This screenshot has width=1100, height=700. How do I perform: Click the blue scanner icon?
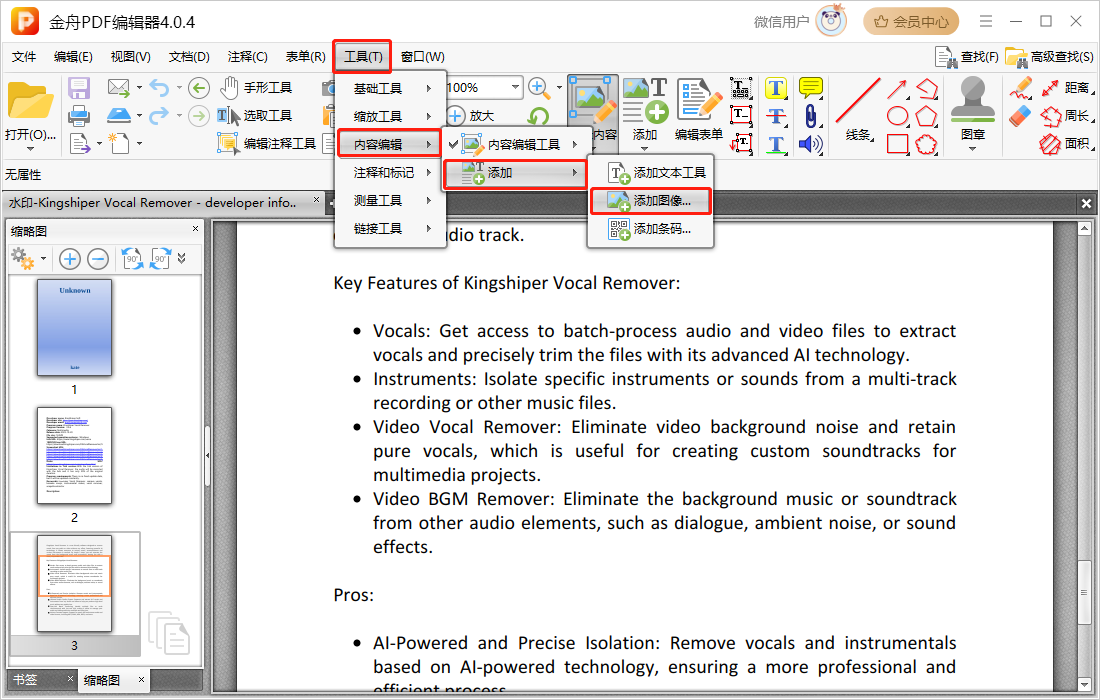(x=119, y=115)
